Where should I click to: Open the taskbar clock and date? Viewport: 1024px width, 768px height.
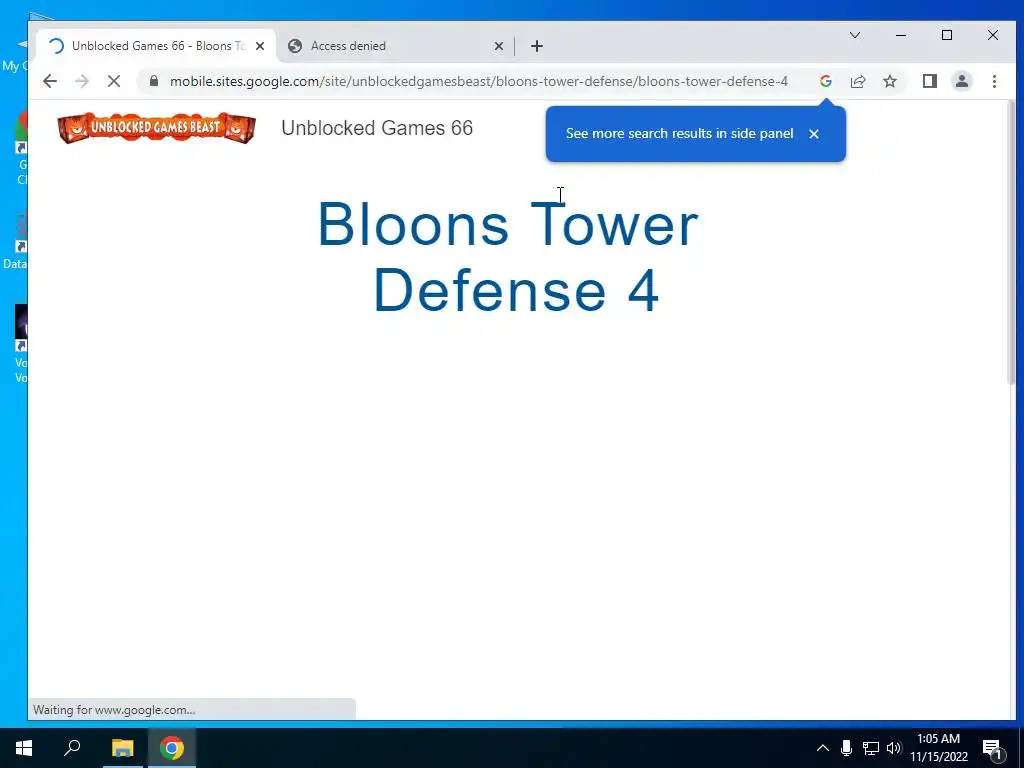[x=938, y=748]
